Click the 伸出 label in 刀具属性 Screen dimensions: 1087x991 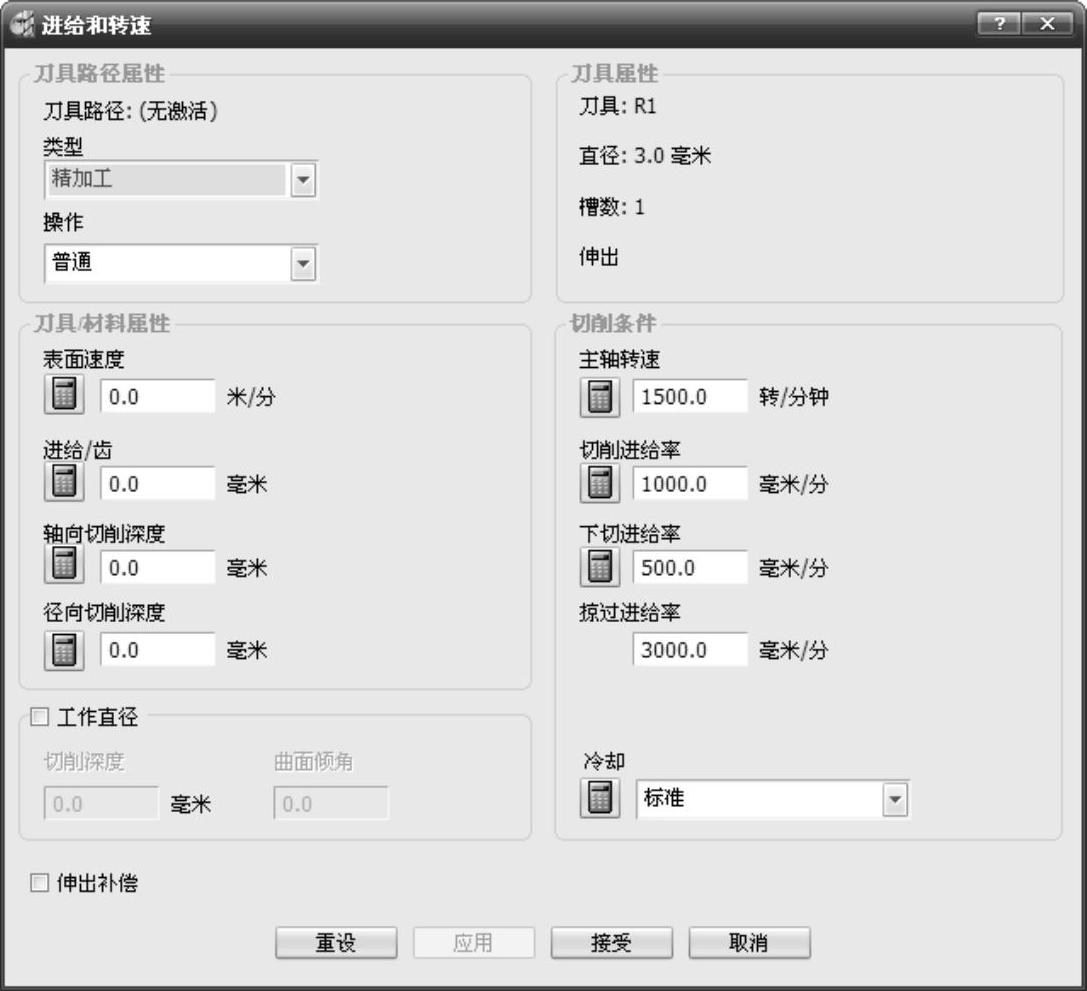[599, 257]
